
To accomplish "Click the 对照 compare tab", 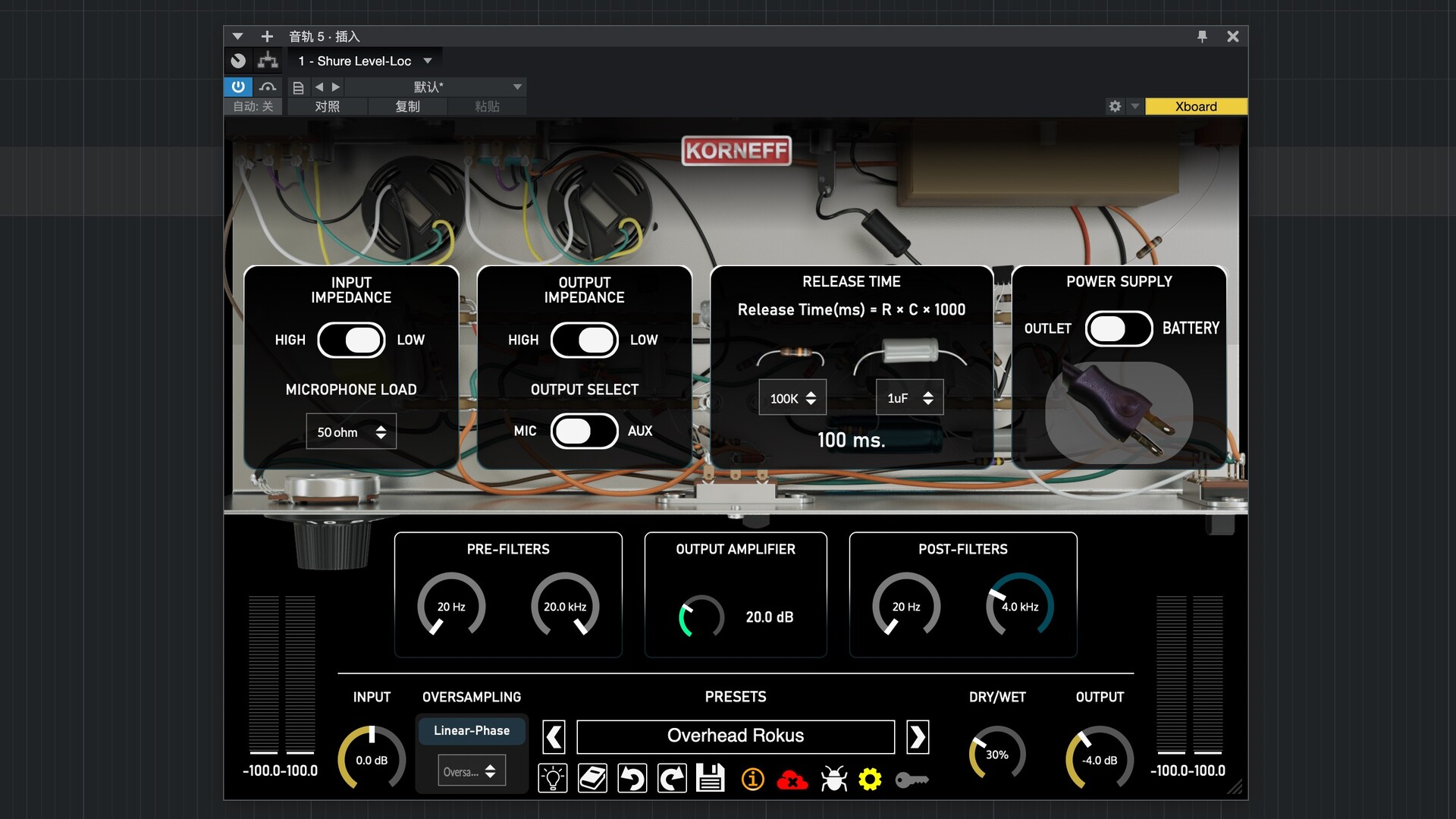I will (328, 106).
